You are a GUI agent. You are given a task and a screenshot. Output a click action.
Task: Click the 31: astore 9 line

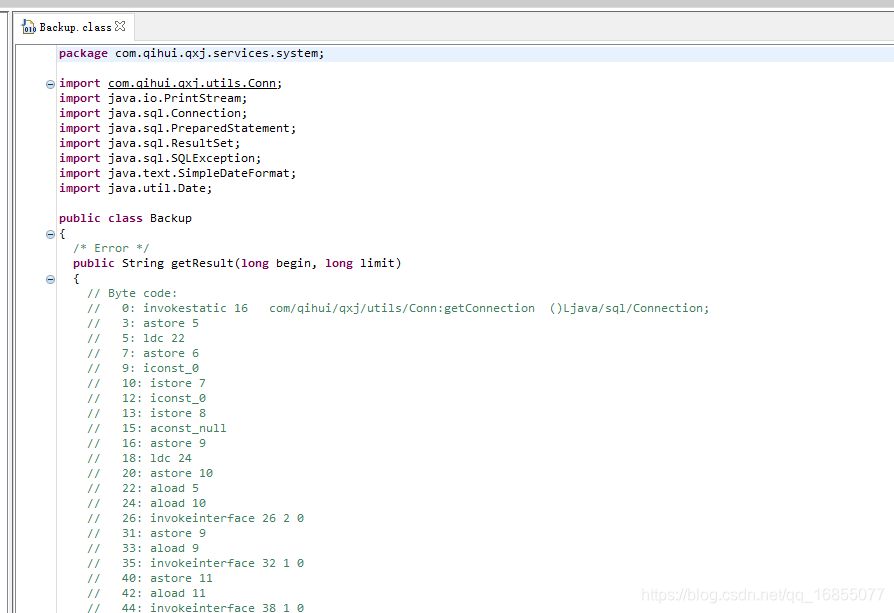coord(147,533)
